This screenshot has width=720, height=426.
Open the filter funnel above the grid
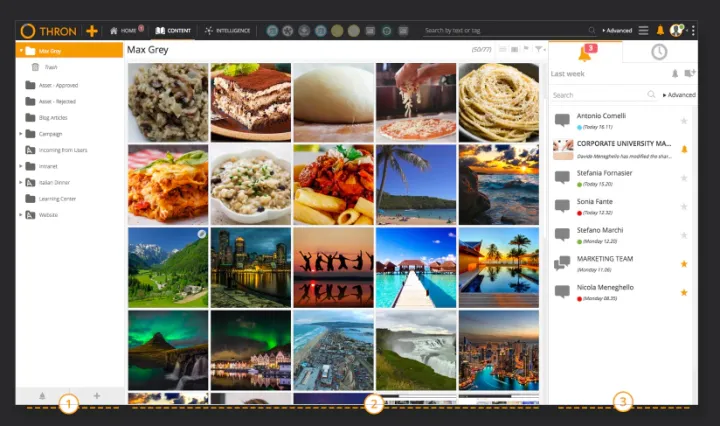pos(539,49)
